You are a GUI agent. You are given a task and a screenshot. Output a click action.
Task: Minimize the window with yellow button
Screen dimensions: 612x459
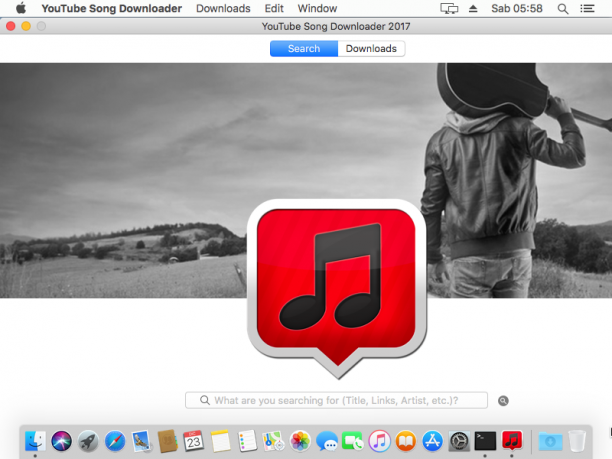(x=26, y=26)
